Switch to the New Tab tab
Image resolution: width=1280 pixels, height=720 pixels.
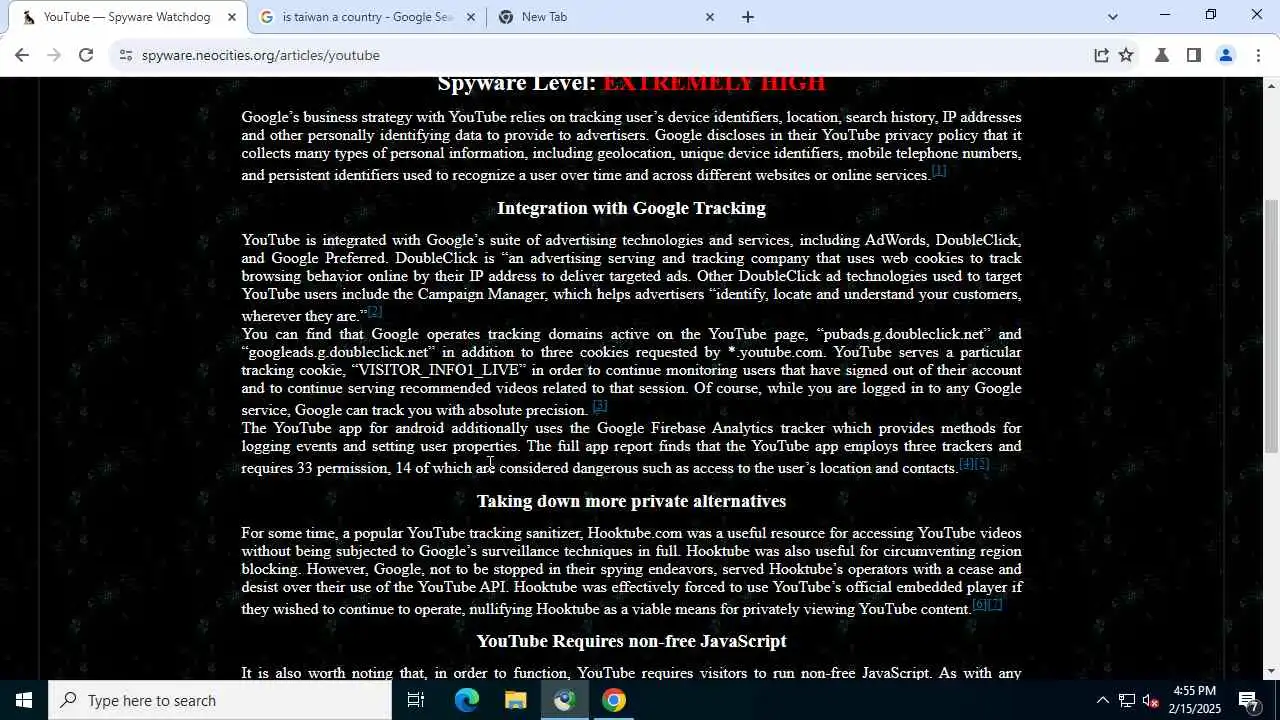point(607,17)
